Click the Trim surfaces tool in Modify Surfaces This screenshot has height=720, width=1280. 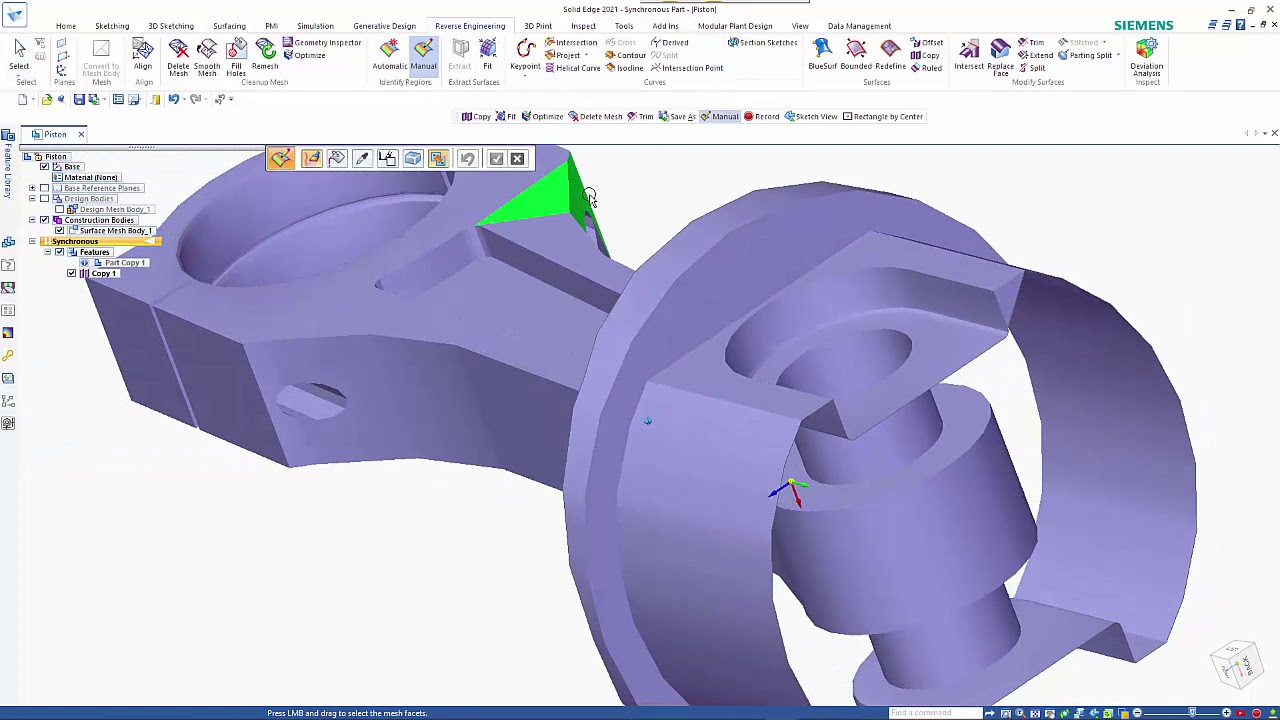(x=1031, y=43)
